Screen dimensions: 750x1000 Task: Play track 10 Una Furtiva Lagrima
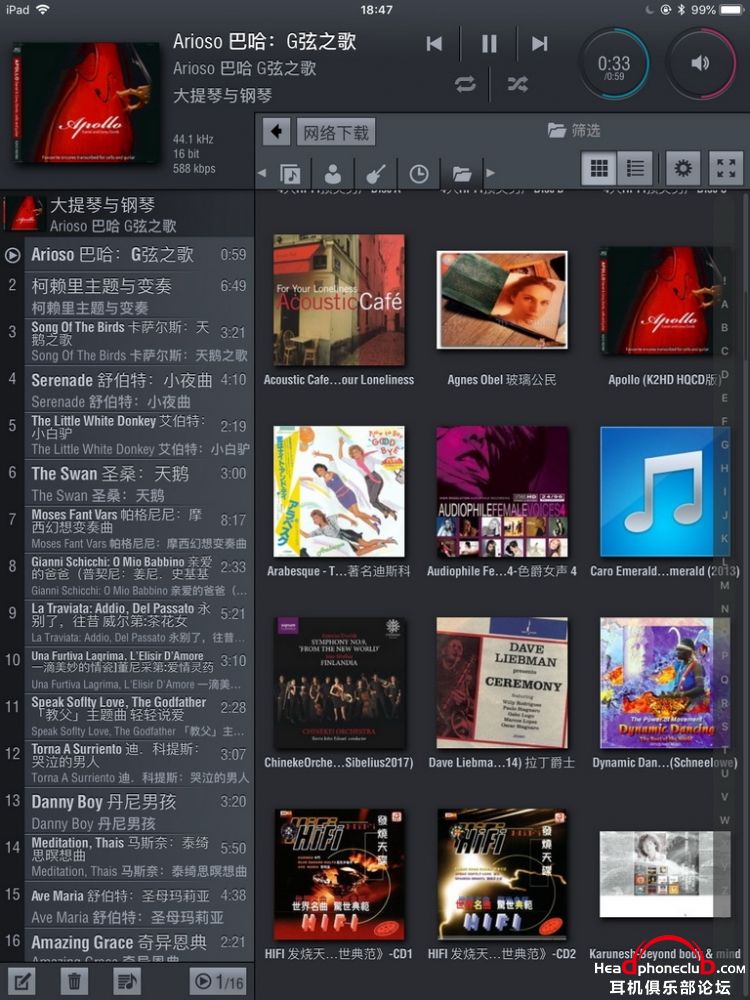click(x=126, y=671)
